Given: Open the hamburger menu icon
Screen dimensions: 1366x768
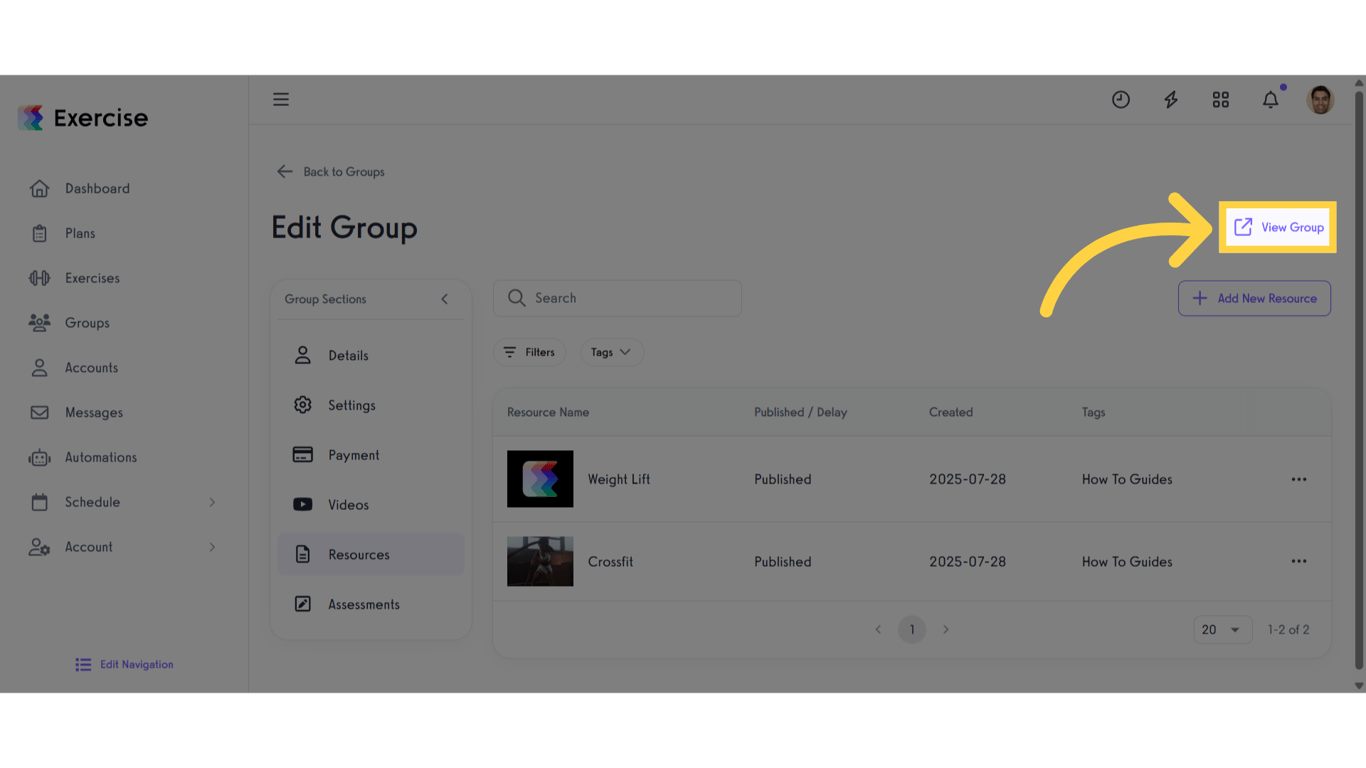Looking at the screenshot, I should [281, 99].
